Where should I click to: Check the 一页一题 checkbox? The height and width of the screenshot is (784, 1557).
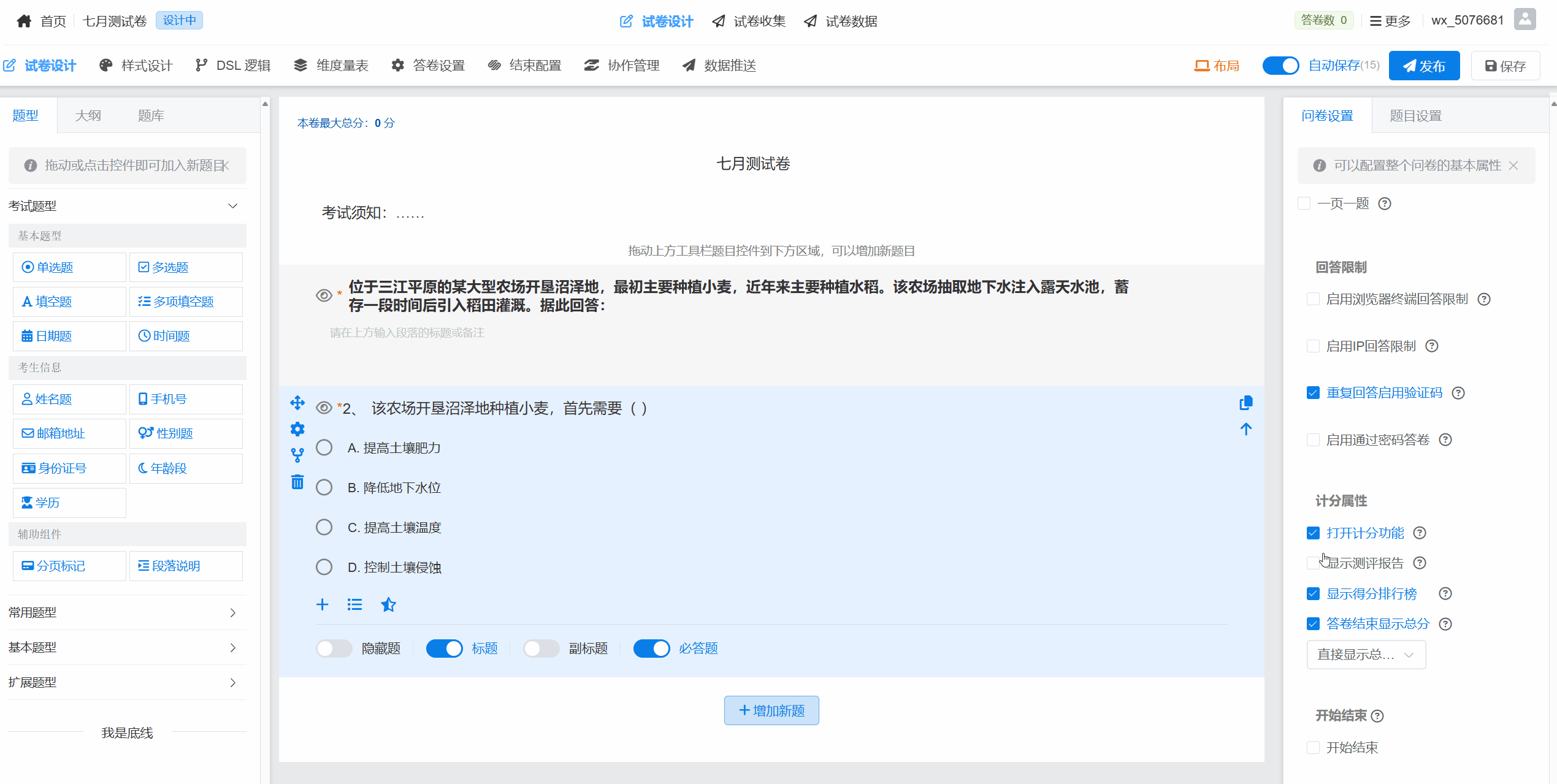(1304, 204)
